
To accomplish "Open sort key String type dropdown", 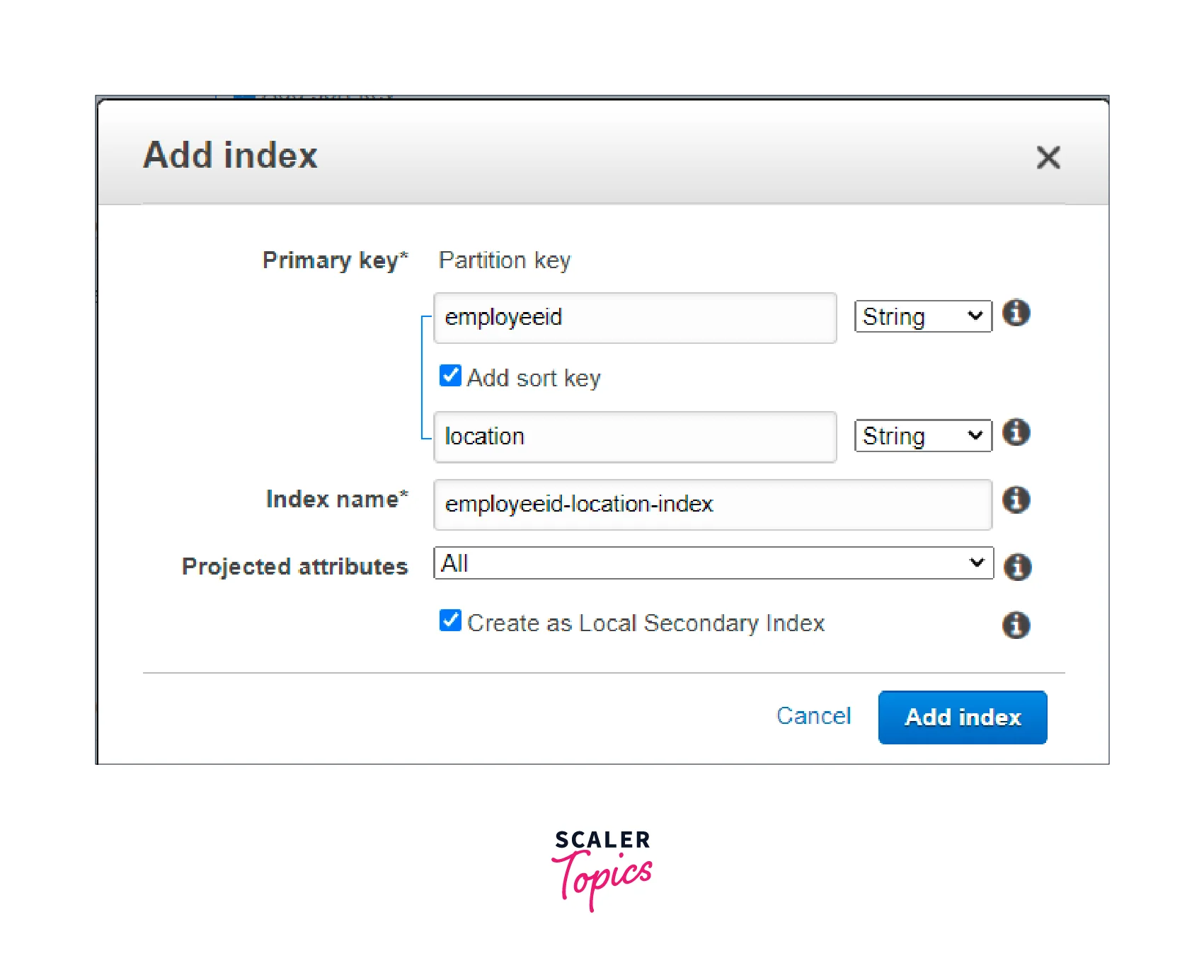I will click(922, 436).
